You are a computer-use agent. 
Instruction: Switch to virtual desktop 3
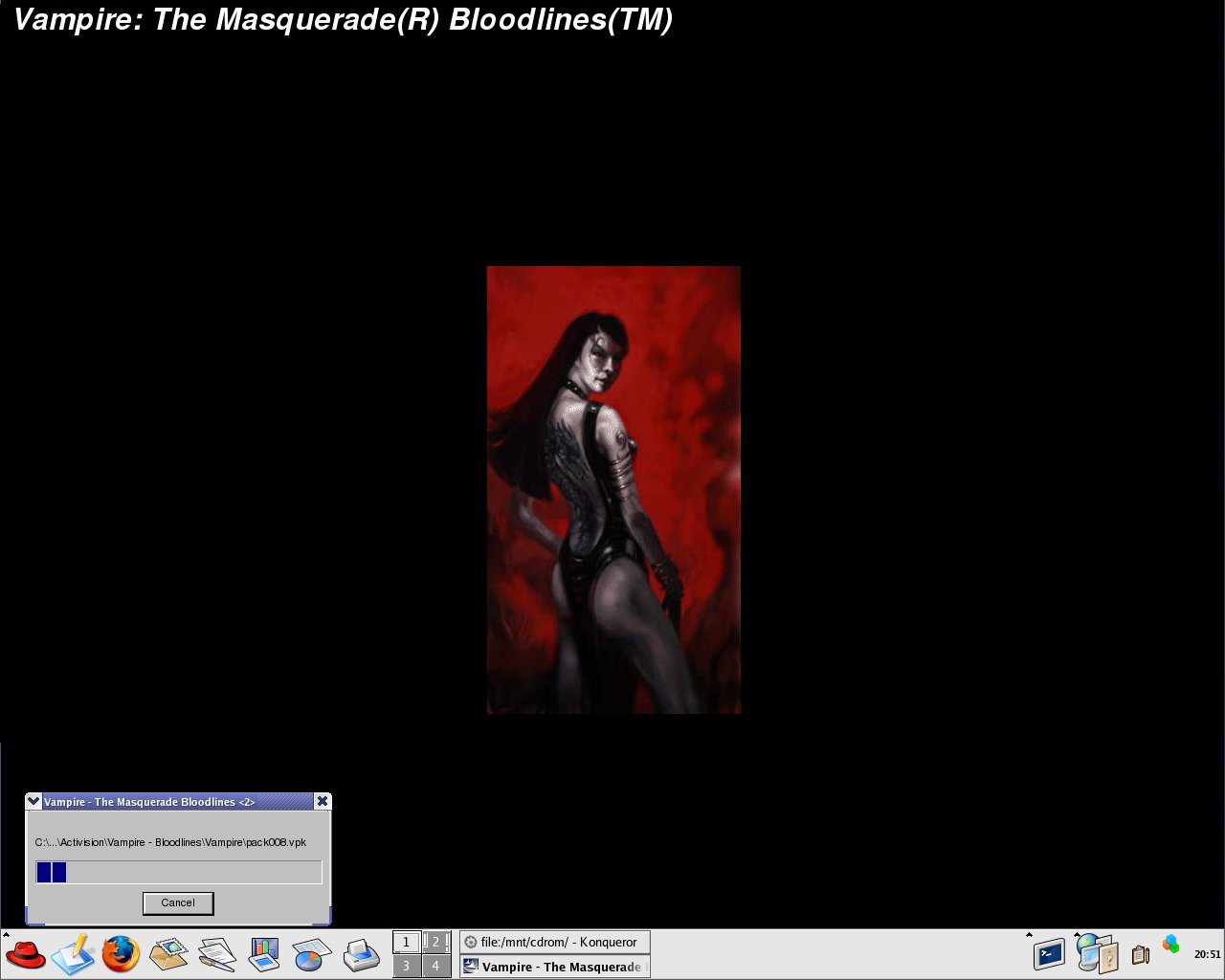406,966
